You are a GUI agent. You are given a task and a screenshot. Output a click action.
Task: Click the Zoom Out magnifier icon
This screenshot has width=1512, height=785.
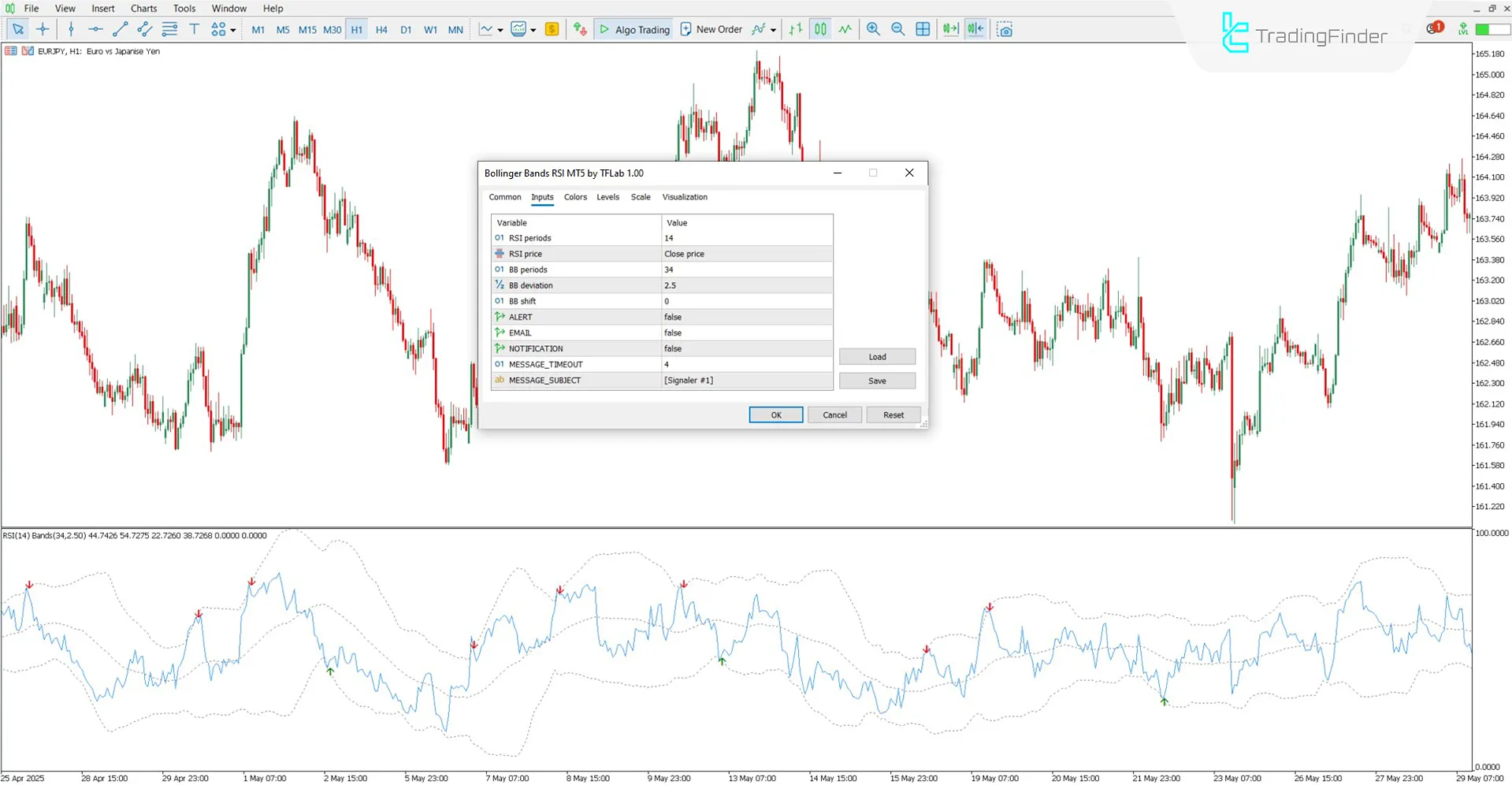[x=897, y=29]
